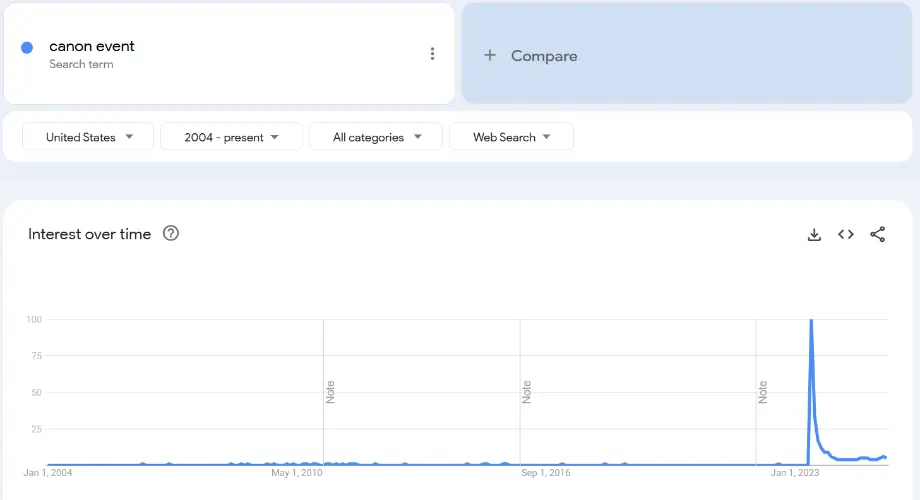Share the interest over time chart

[877, 234]
